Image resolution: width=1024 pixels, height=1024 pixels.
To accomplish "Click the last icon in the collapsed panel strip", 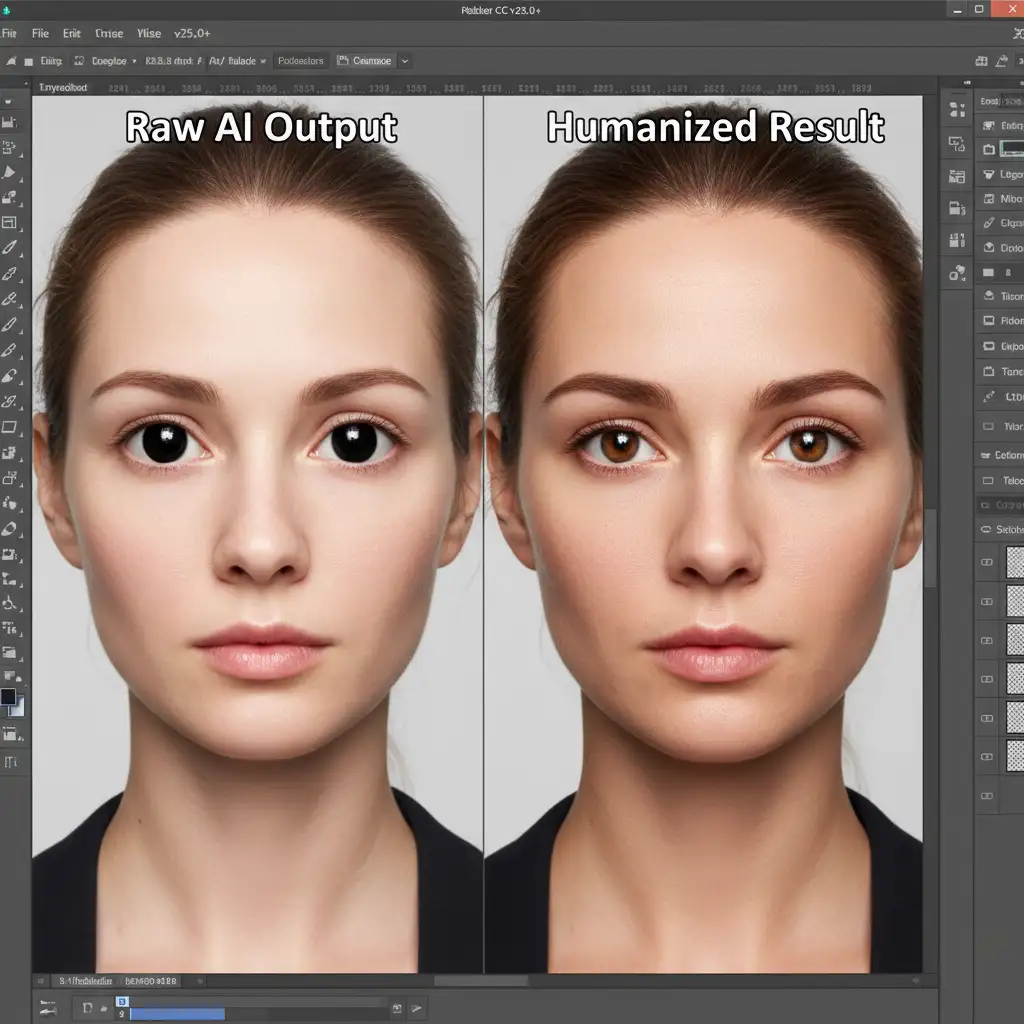I will tap(957, 272).
